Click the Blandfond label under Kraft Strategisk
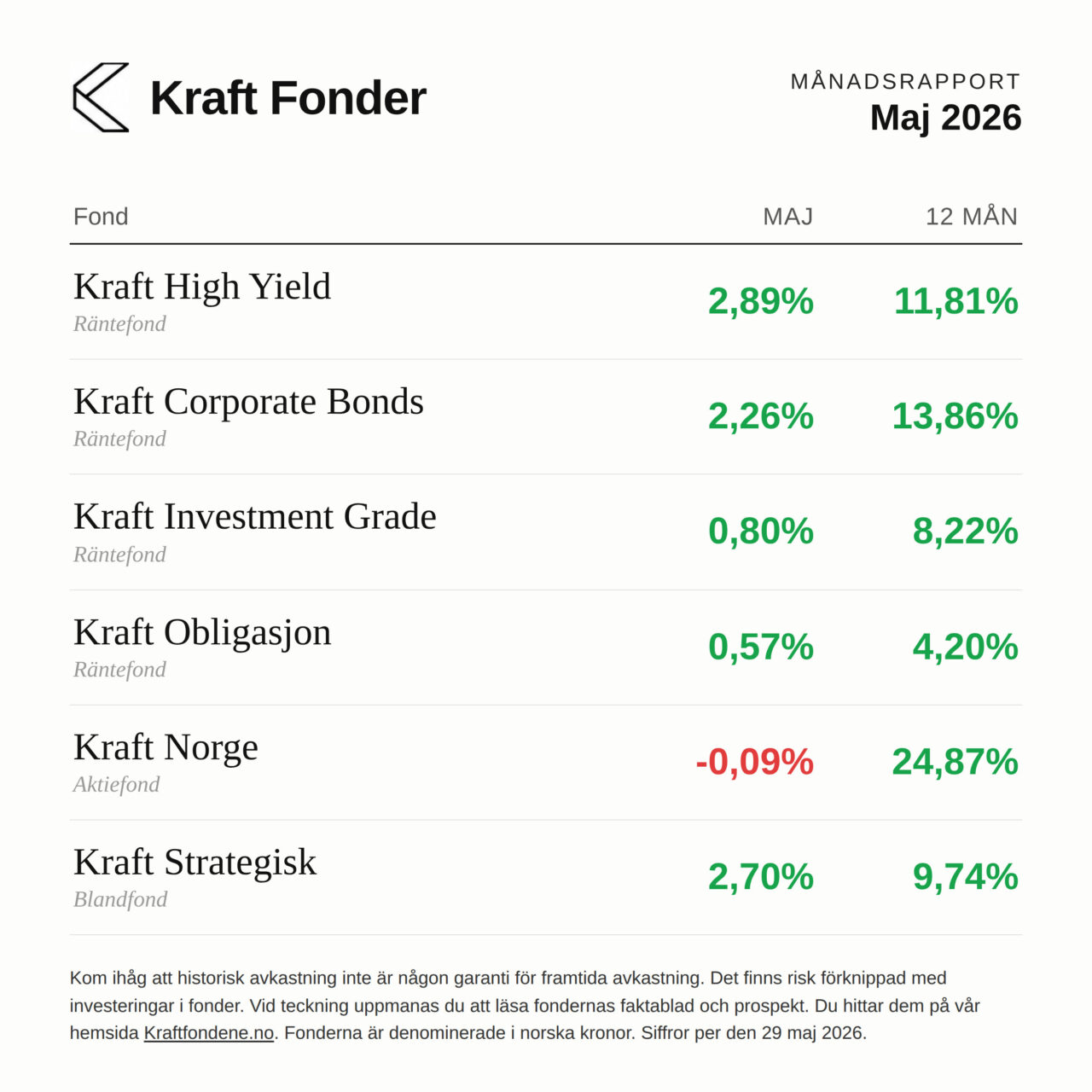 point(120,900)
